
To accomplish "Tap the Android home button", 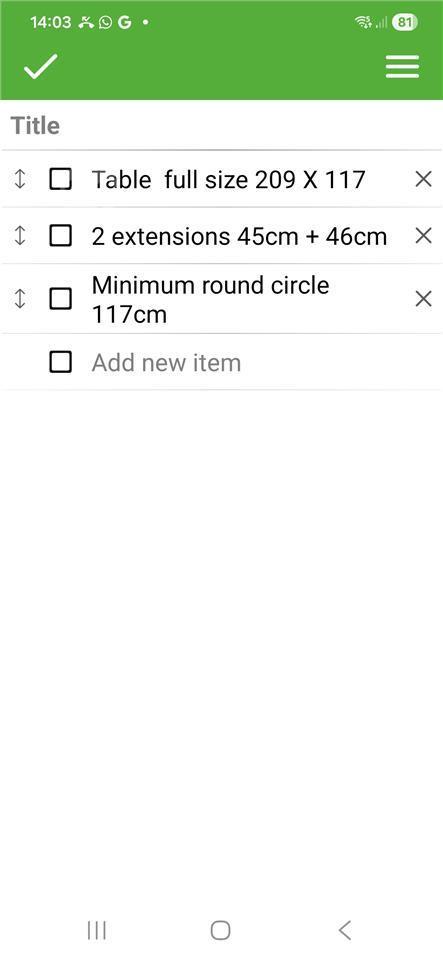I will pos(220,930).
